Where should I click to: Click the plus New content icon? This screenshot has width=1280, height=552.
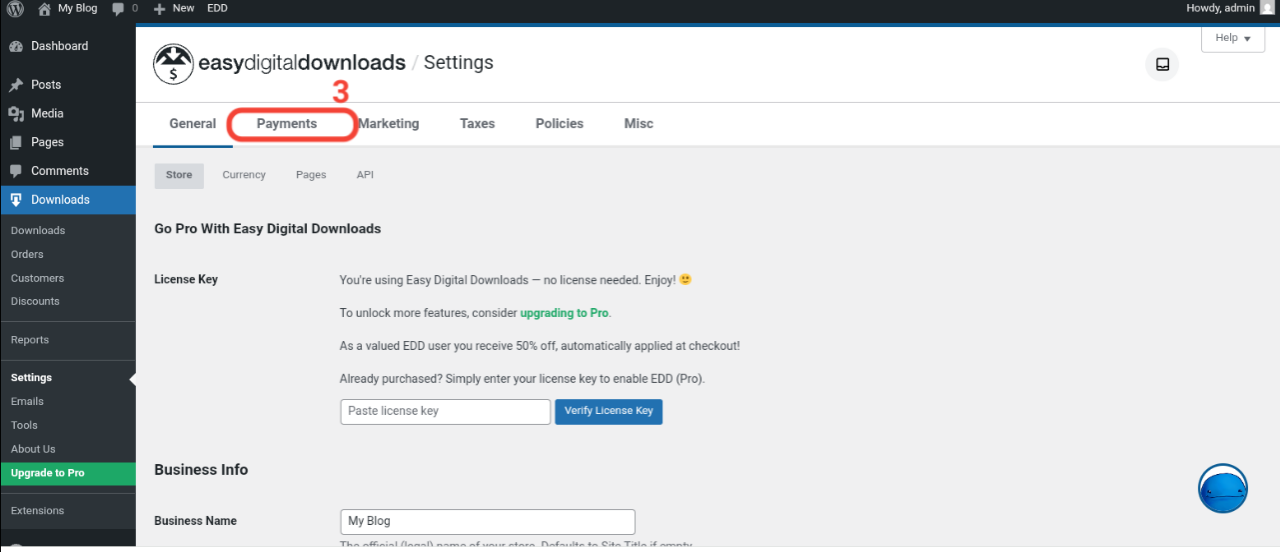tap(160, 8)
